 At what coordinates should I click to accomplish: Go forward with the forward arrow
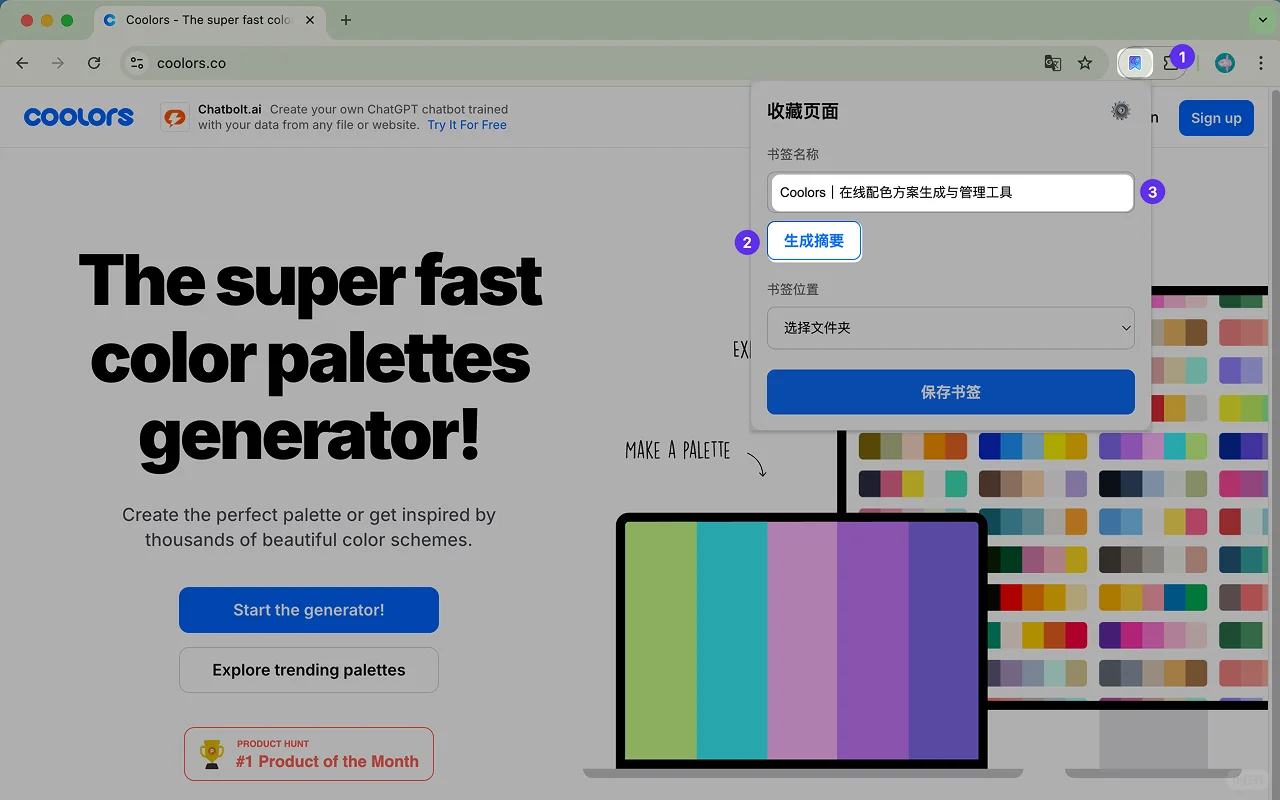pyautogui.click(x=58, y=63)
